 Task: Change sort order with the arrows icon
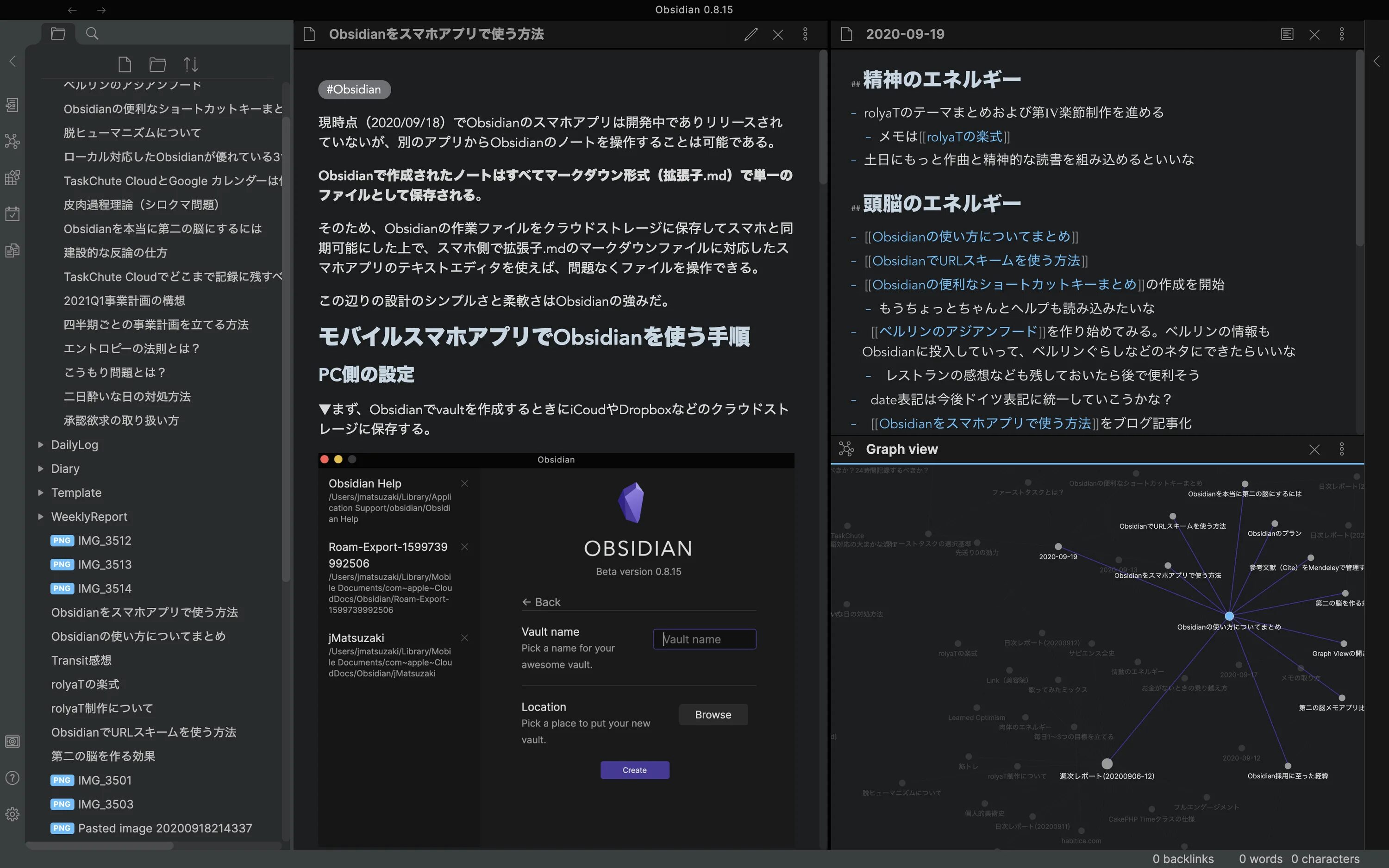[191, 64]
